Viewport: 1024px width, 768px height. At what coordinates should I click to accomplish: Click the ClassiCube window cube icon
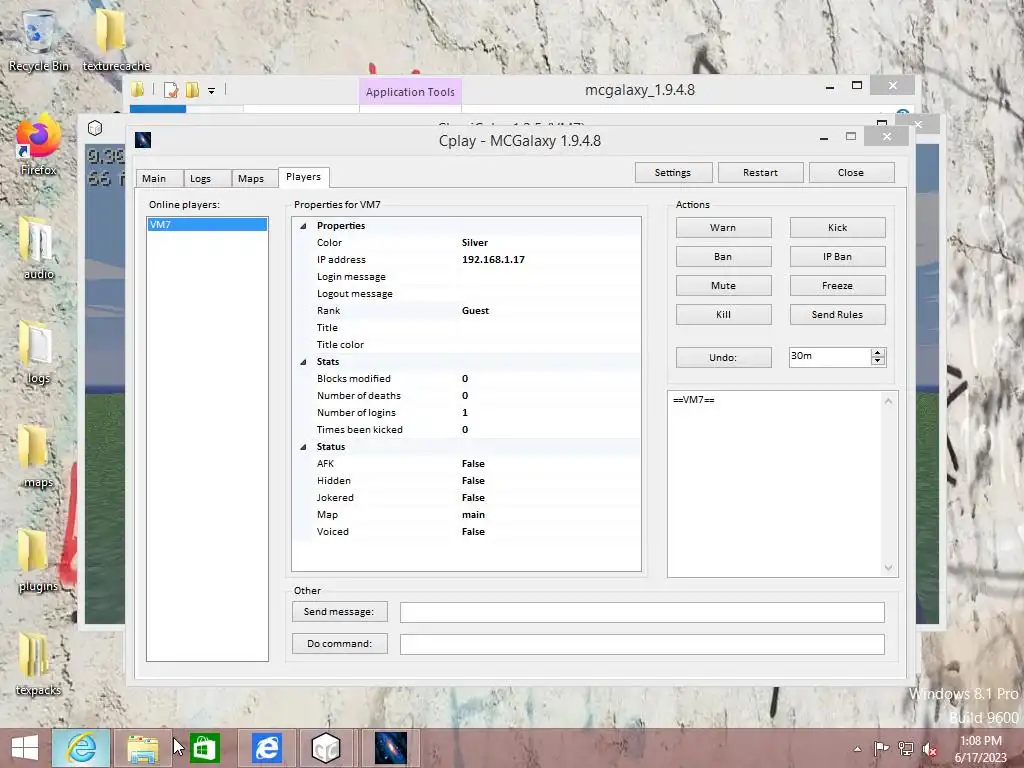point(95,128)
